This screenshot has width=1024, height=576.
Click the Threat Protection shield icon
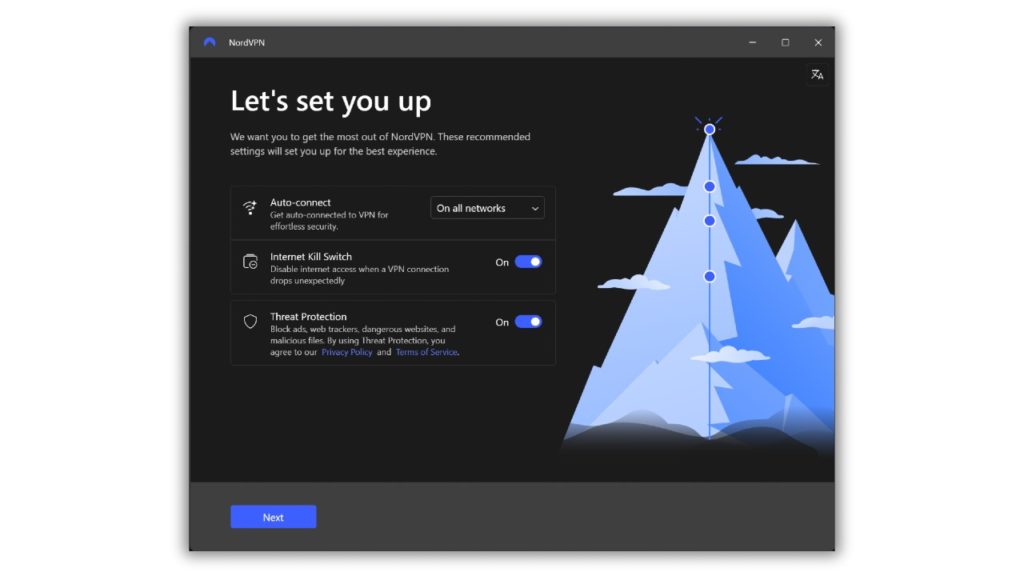250,321
